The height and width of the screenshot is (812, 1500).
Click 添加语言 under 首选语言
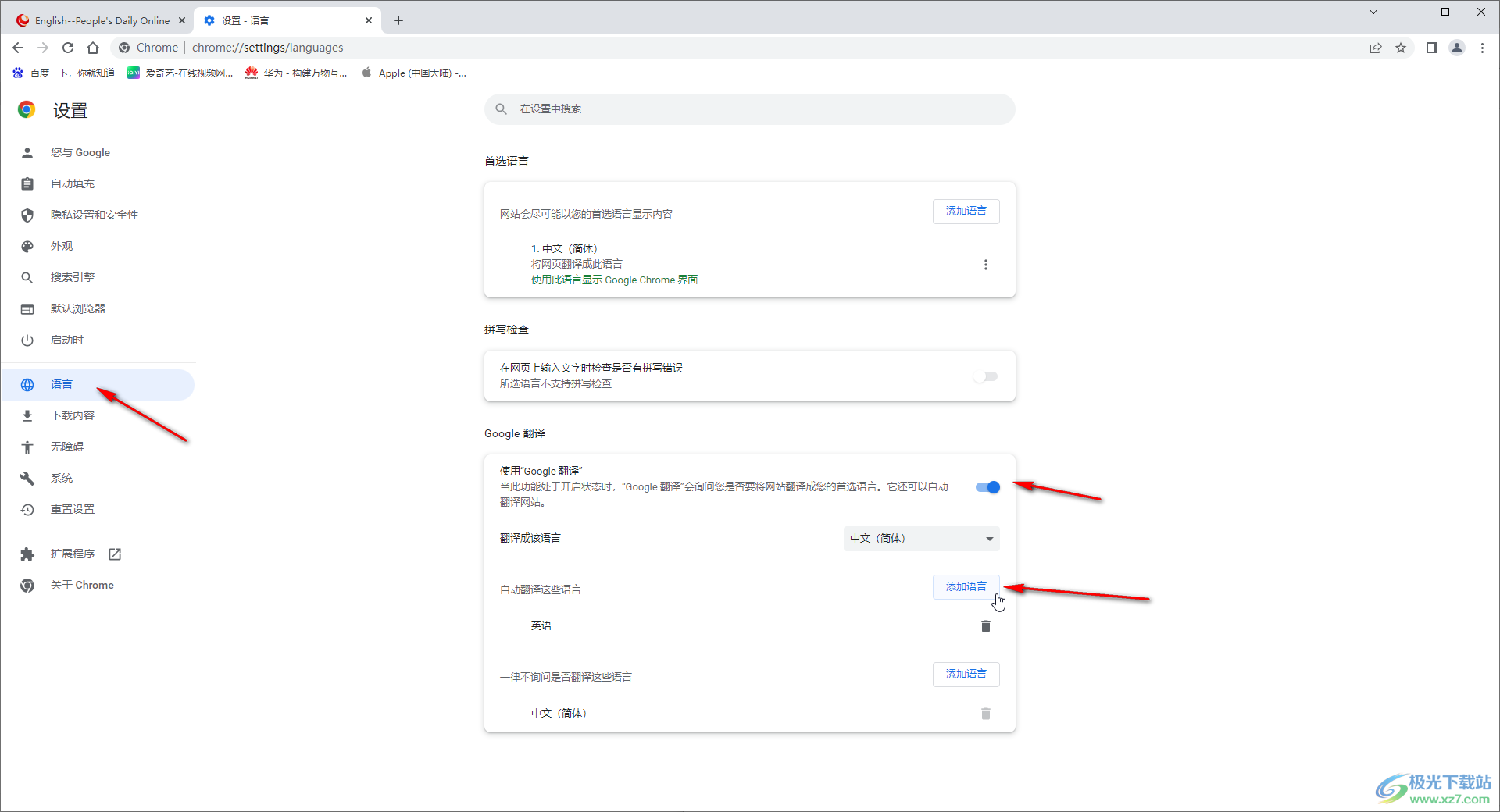point(966,212)
